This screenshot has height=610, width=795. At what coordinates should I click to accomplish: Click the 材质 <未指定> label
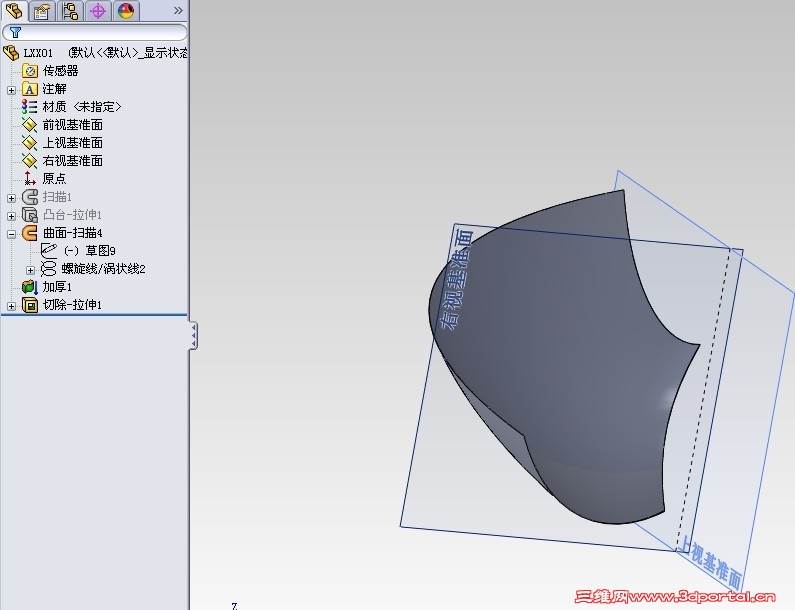[x=82, y=107]
